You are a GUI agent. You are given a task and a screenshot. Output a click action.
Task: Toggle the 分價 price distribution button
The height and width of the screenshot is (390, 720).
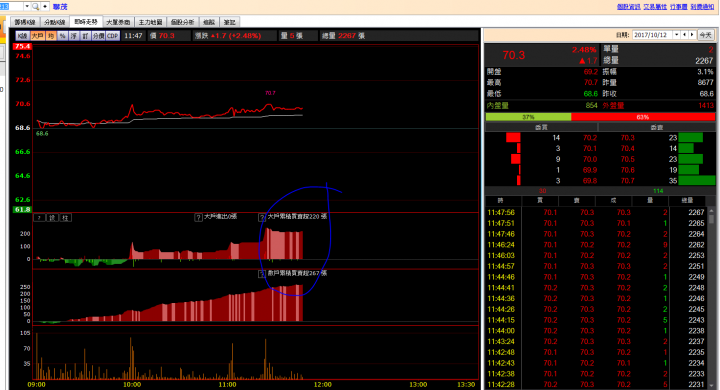coord(98,36)
